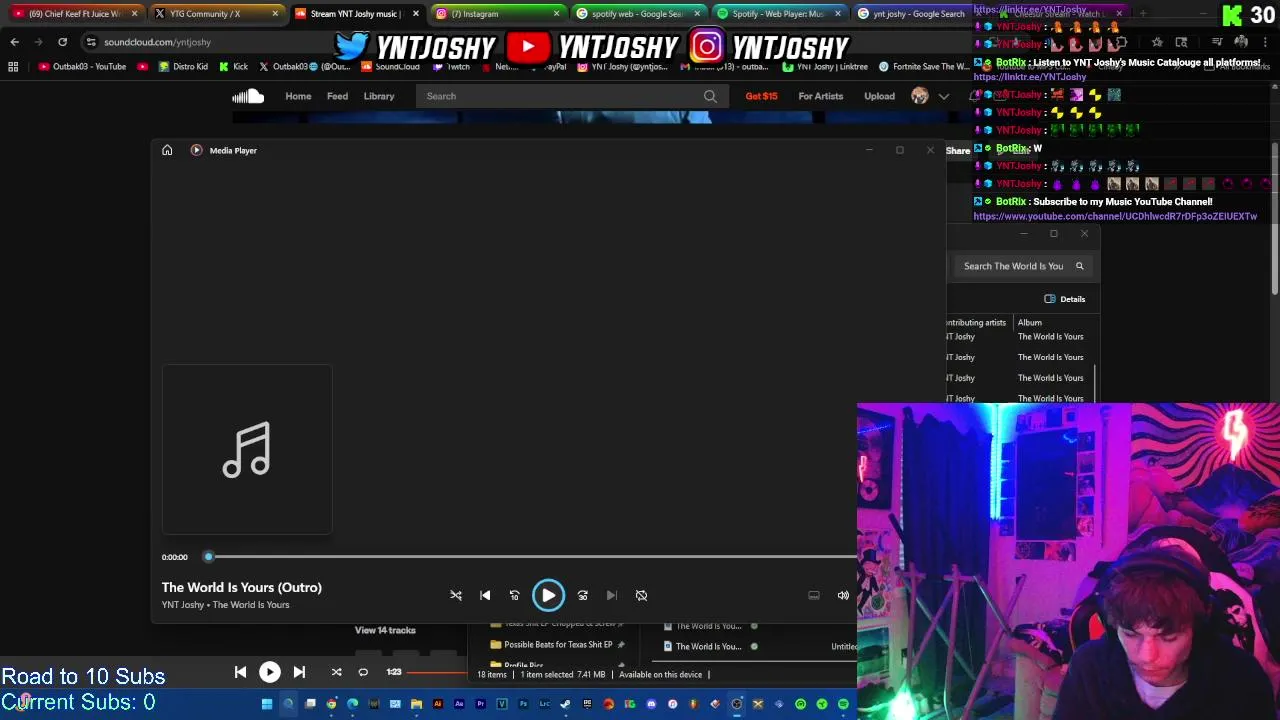
Task: Open Chrome from the taskbar
Action: (x=331, y=704)
